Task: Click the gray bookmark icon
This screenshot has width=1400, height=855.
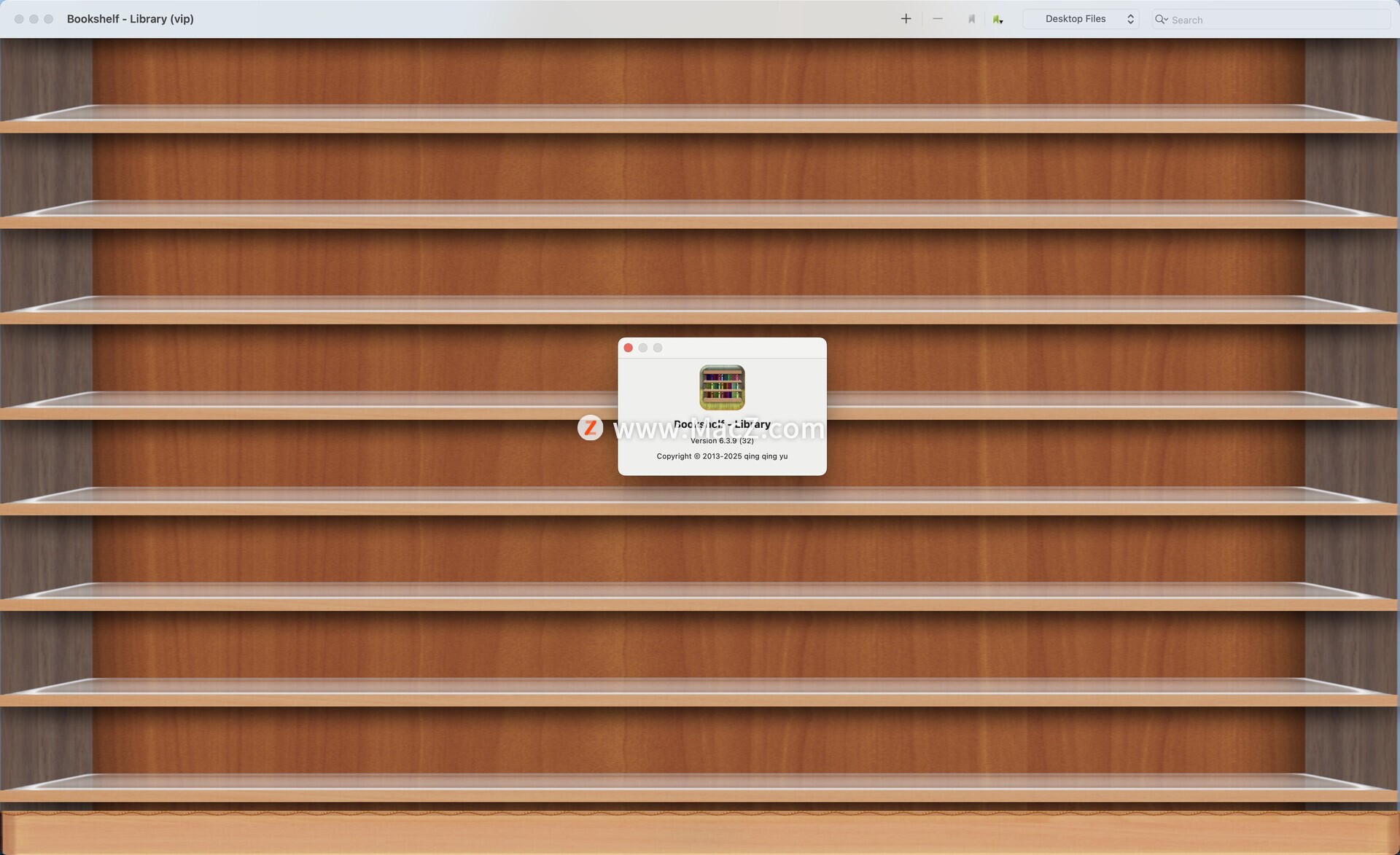Action: (971, 19)
